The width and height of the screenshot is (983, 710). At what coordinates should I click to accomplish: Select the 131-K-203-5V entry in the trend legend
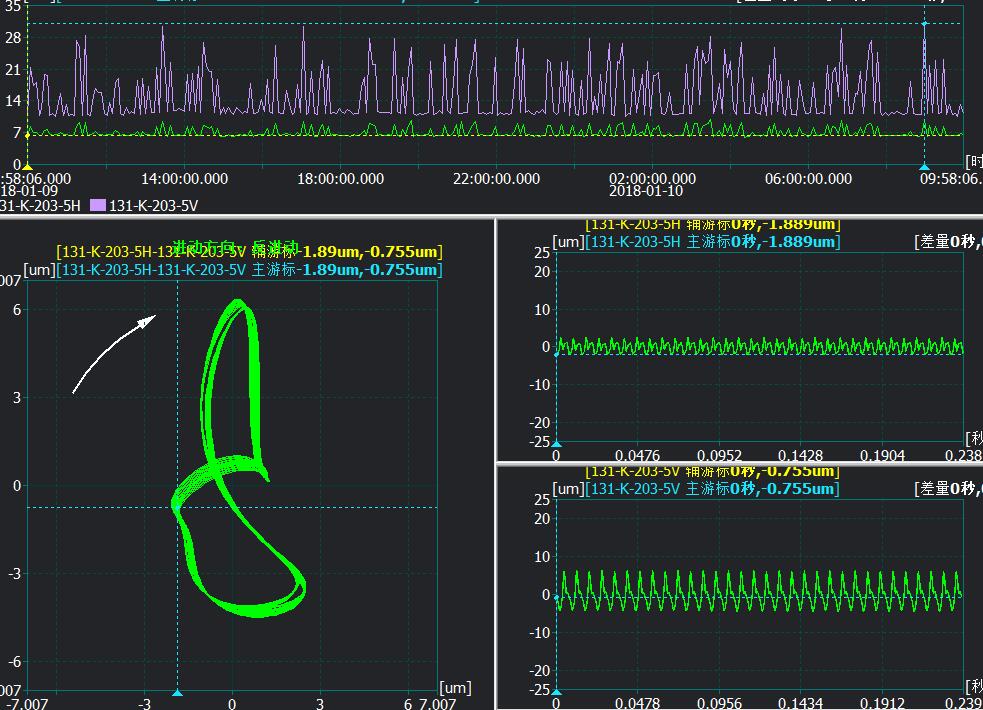pos(153,206)
